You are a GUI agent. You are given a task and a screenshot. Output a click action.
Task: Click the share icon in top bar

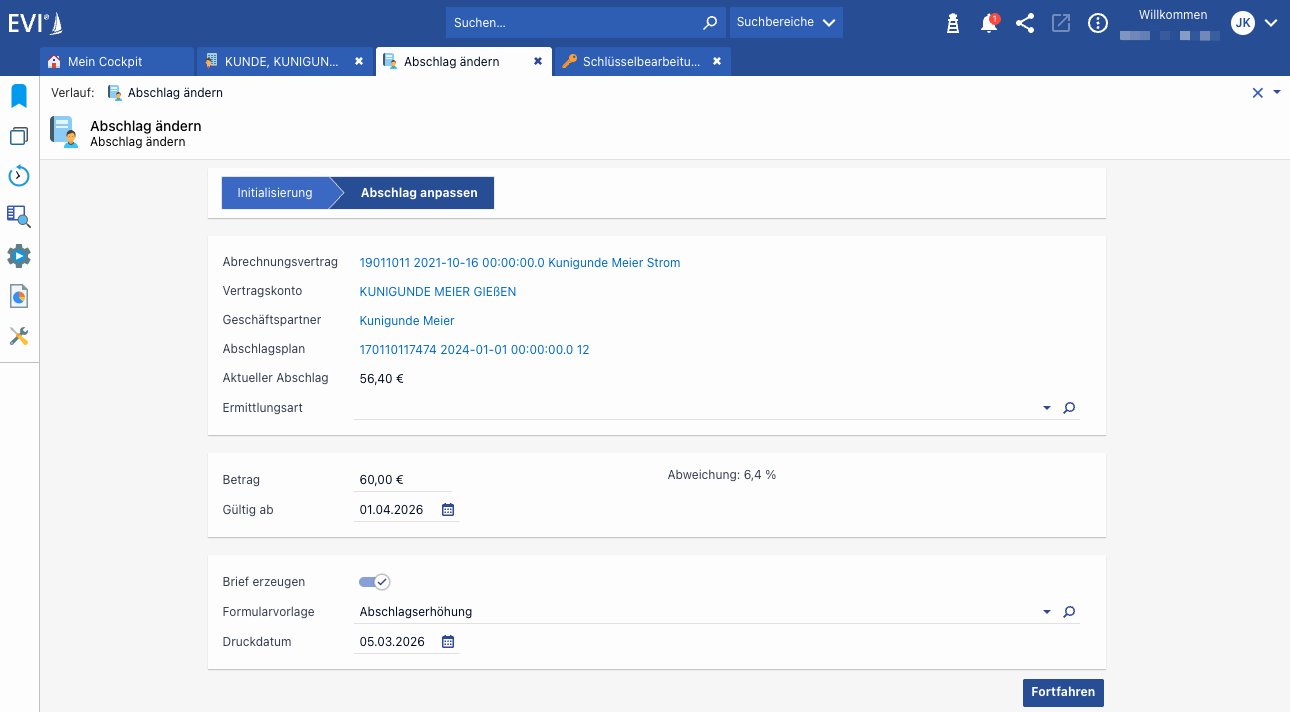tap(1025, 23)
